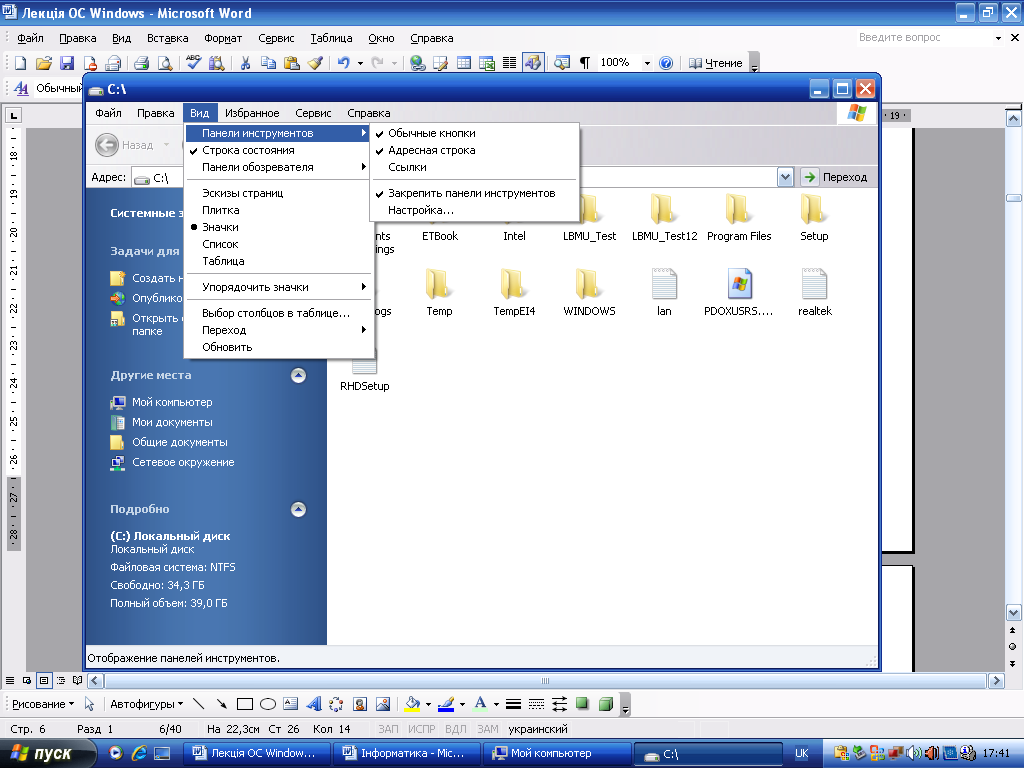This screenshot has width=1024, height=768.
Task: Click the Columns icon in Word toolbar
Action: [509, 63]
